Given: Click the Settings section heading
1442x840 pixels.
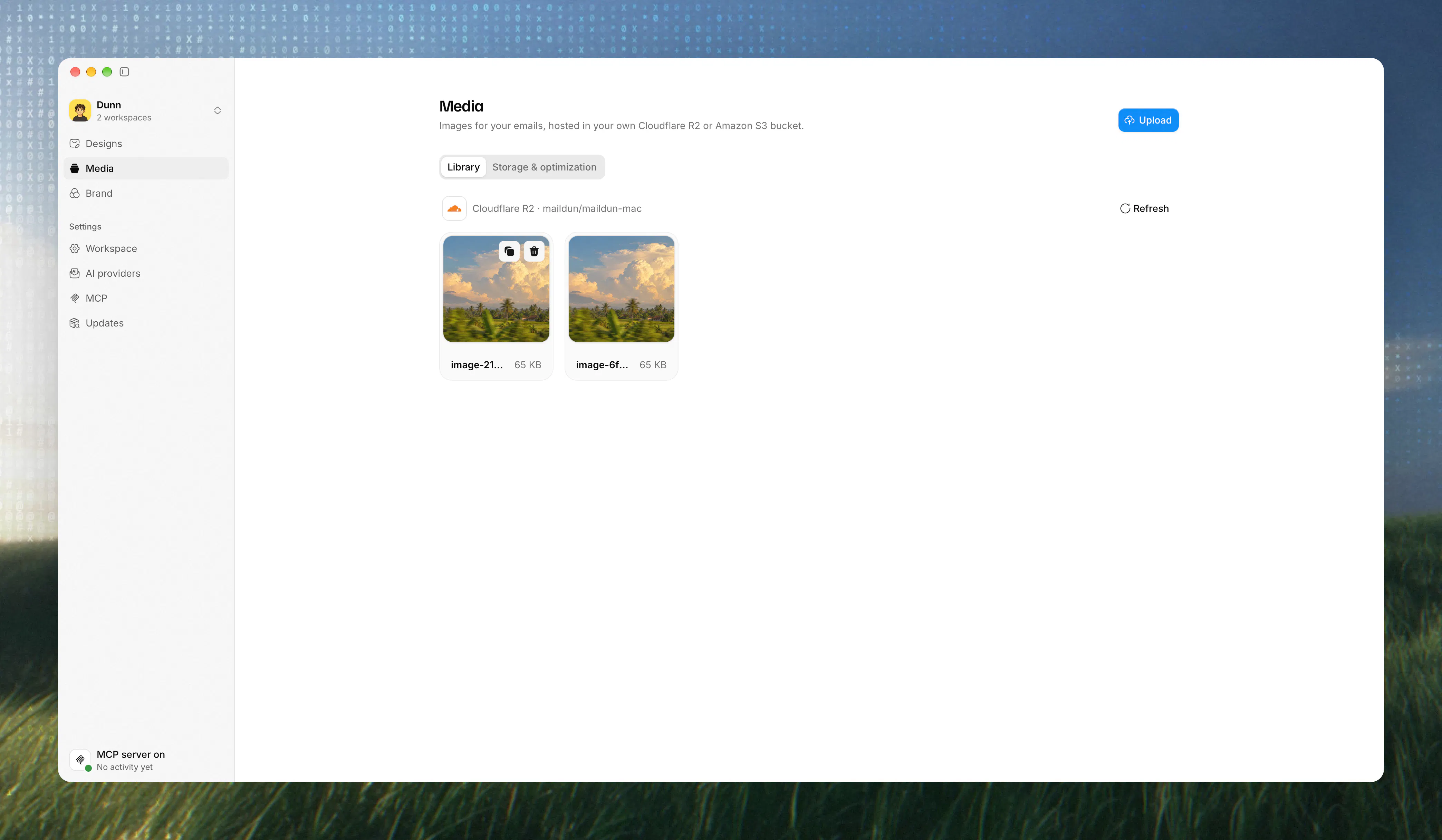Looking at the screenshot, I should tap(85, 226).
